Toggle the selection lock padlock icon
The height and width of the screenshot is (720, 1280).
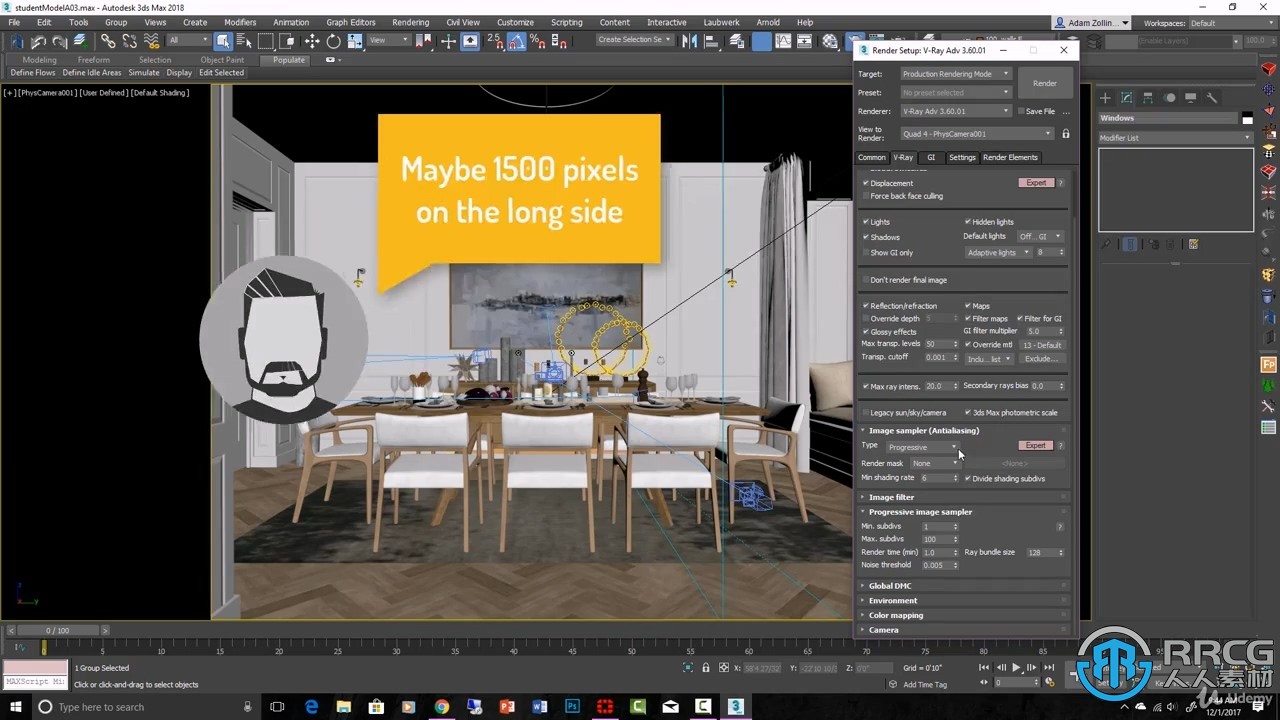[706, 668]
